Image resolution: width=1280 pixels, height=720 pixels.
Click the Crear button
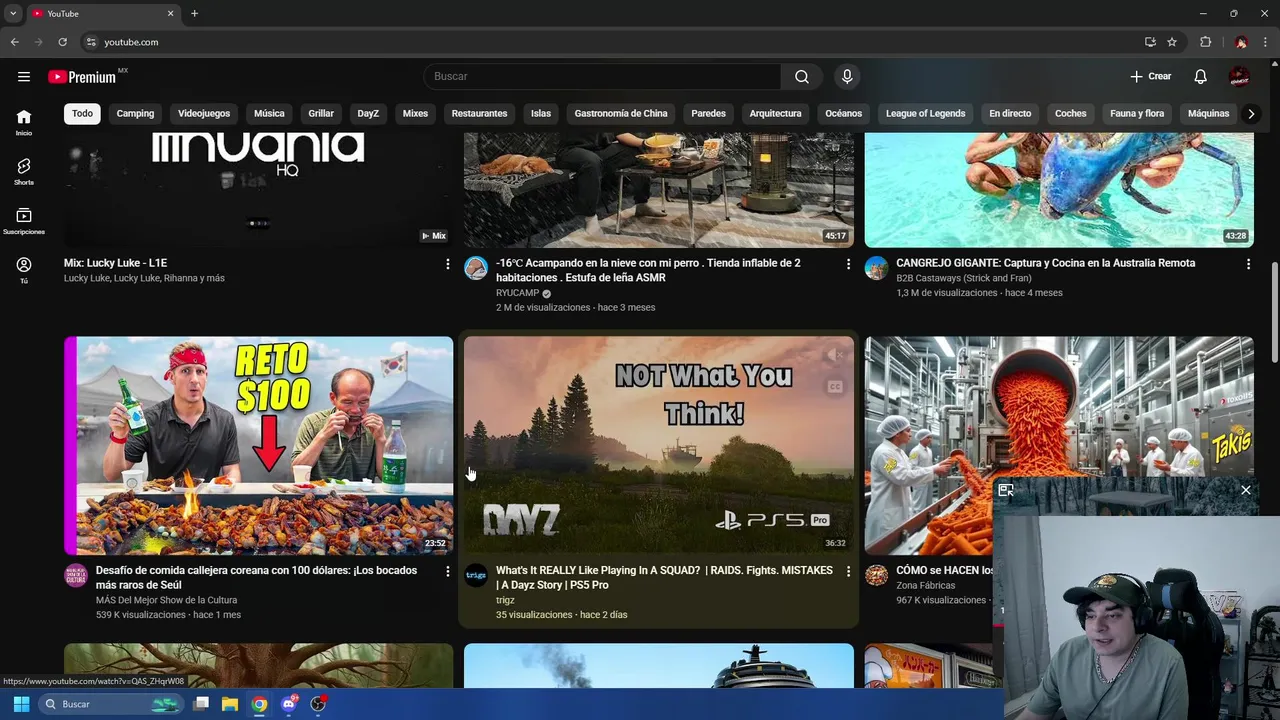coord(1151,76)
